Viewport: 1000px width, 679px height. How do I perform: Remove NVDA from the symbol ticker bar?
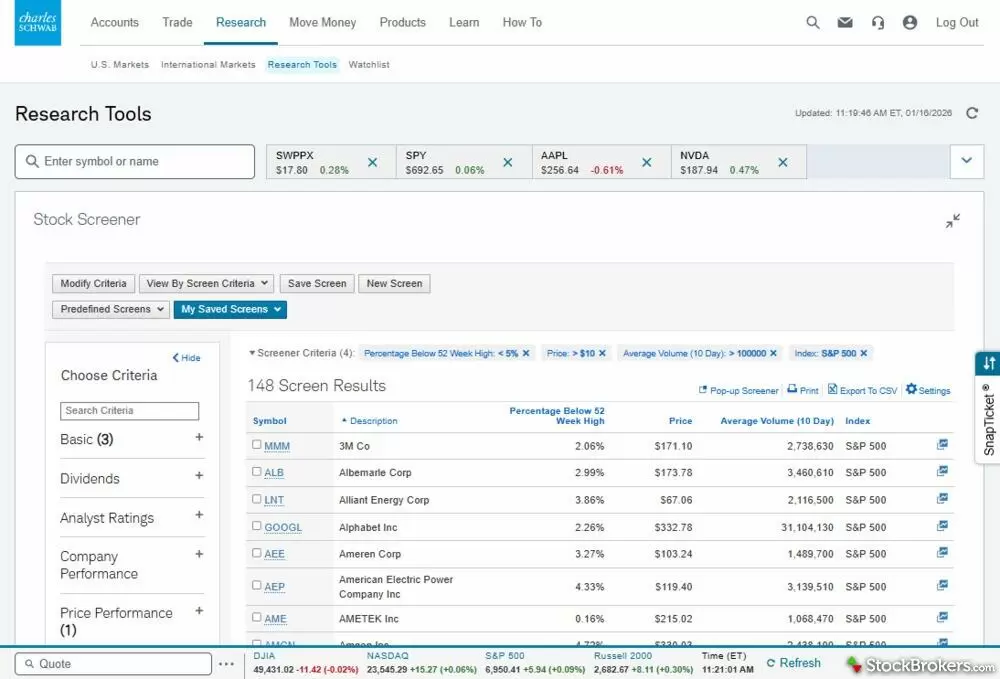(783, 162)
